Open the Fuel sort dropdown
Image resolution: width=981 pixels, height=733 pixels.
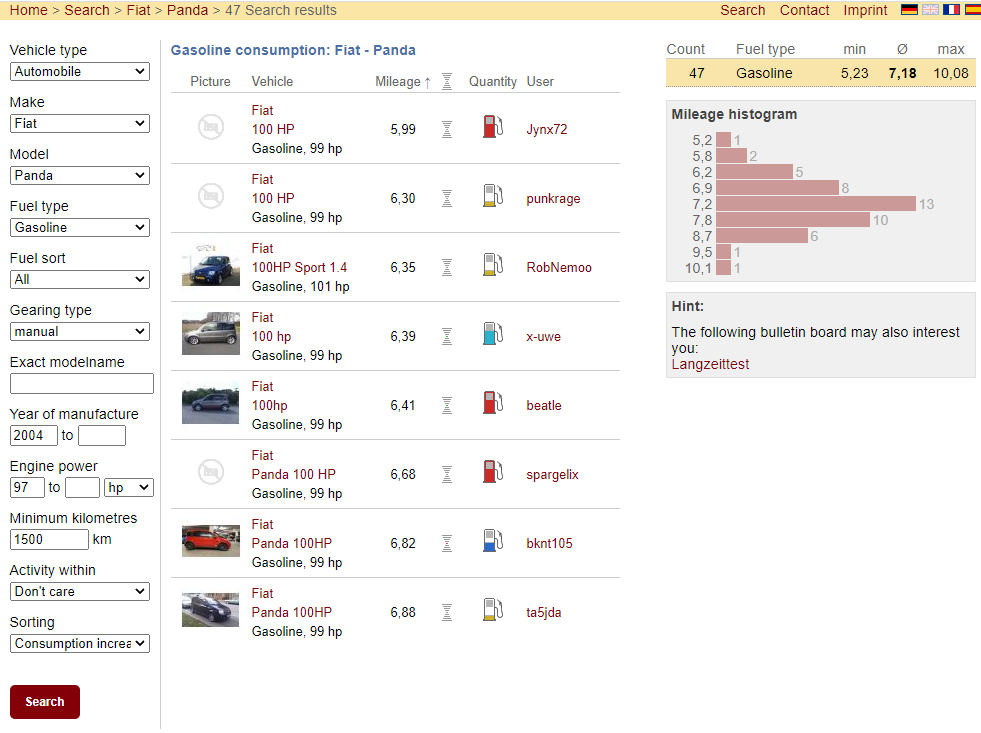click(x=79, y=279)
